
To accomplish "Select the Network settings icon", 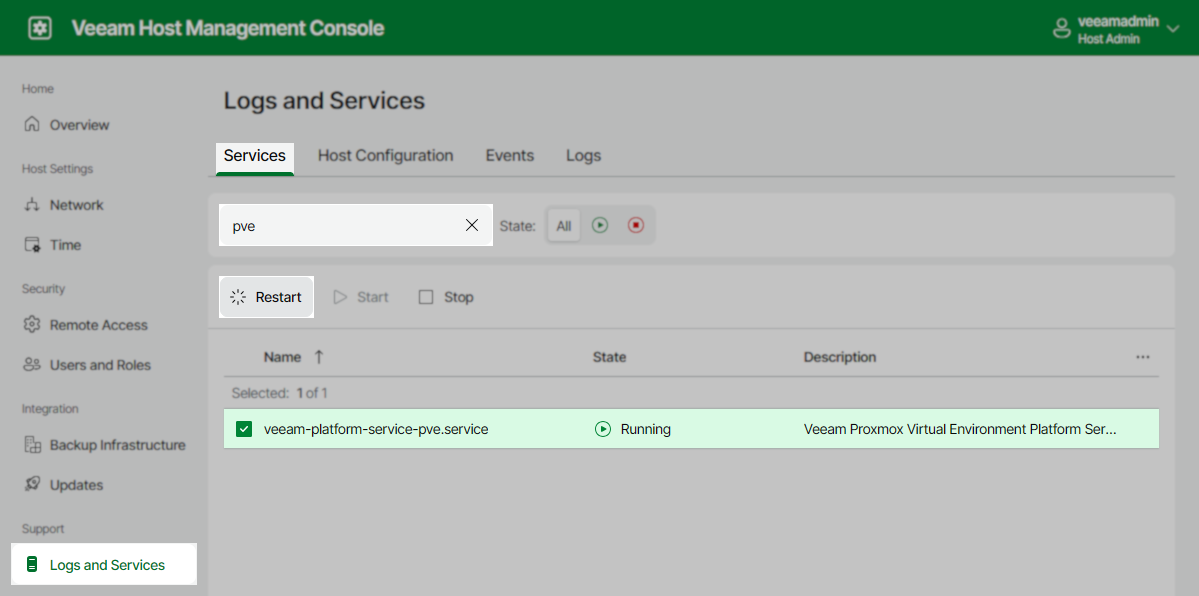I will pyautogui.click(x=31, y=204).
